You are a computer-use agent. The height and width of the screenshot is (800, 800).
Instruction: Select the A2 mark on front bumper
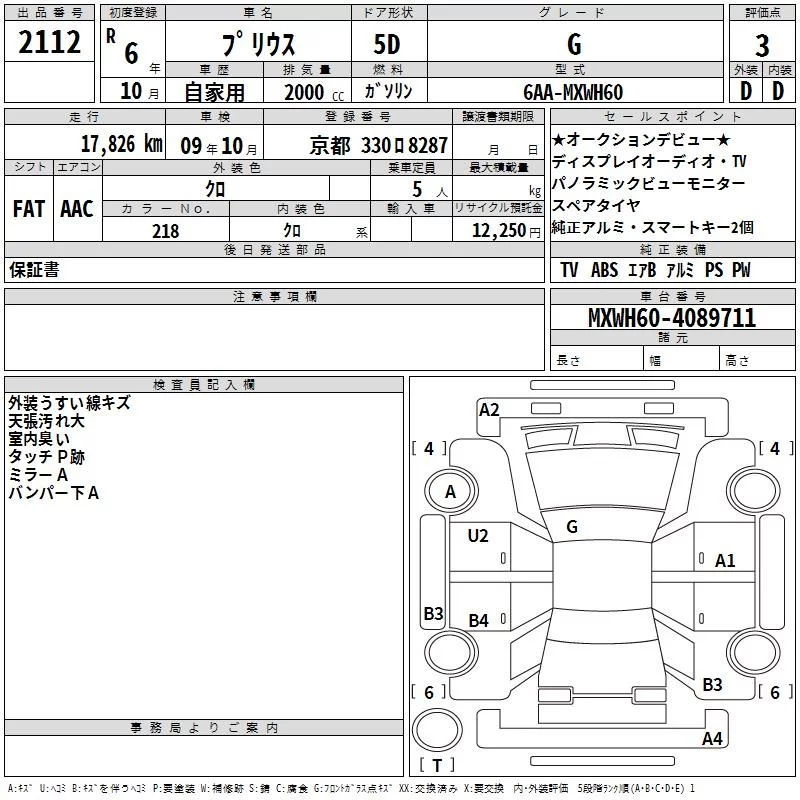click(x=489, y=410)
